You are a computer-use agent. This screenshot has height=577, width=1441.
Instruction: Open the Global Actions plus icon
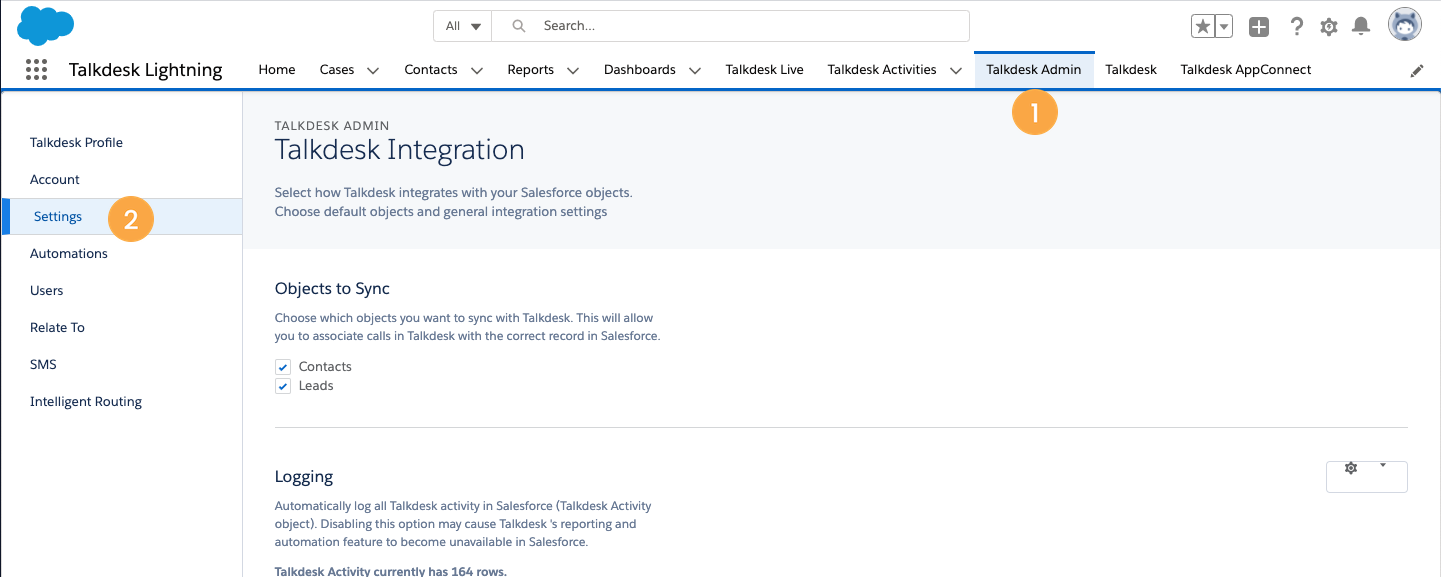point(1259,27)
